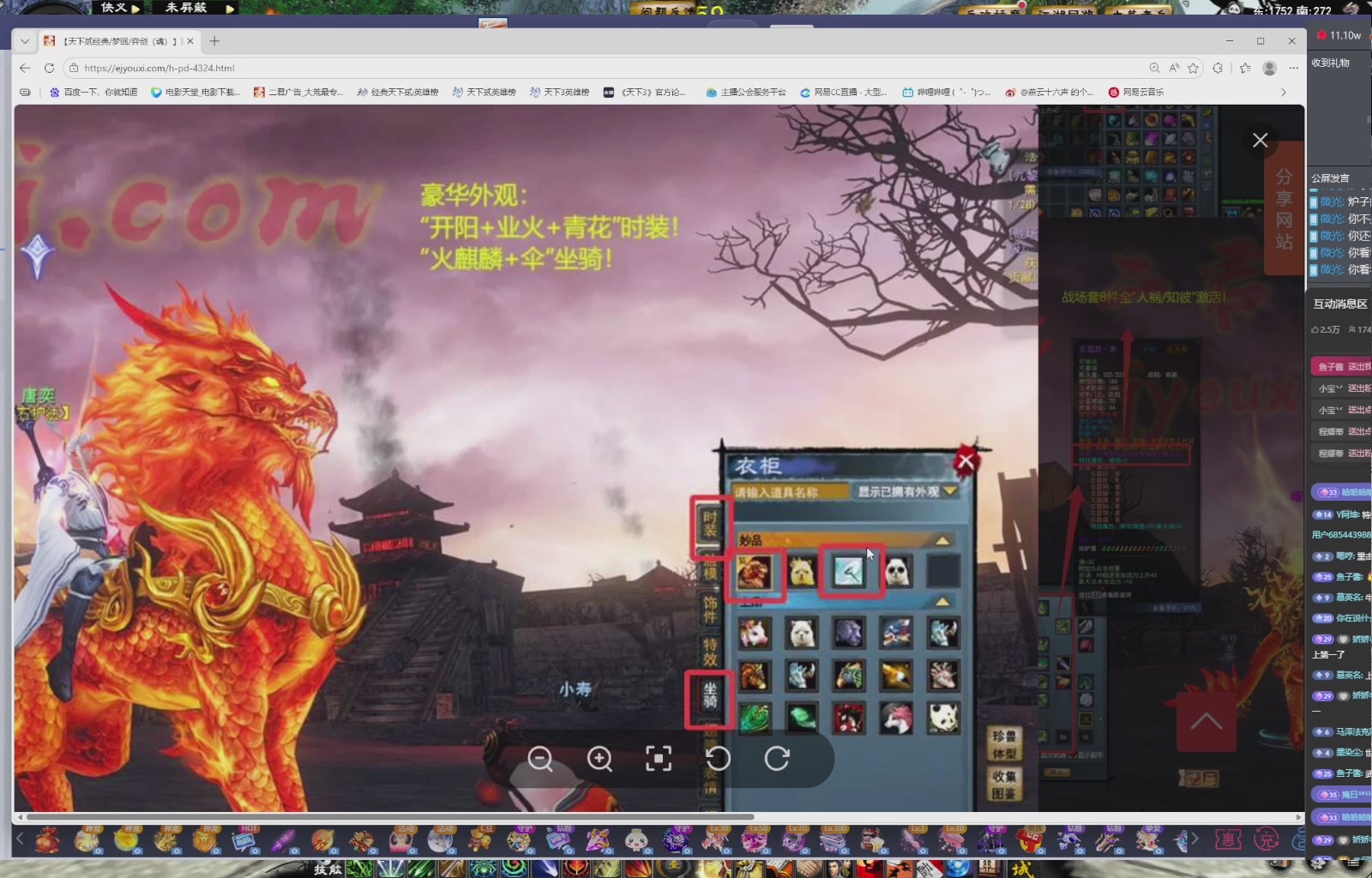
Task: Go back with the browser back arrow
Action: pos(25,68)
